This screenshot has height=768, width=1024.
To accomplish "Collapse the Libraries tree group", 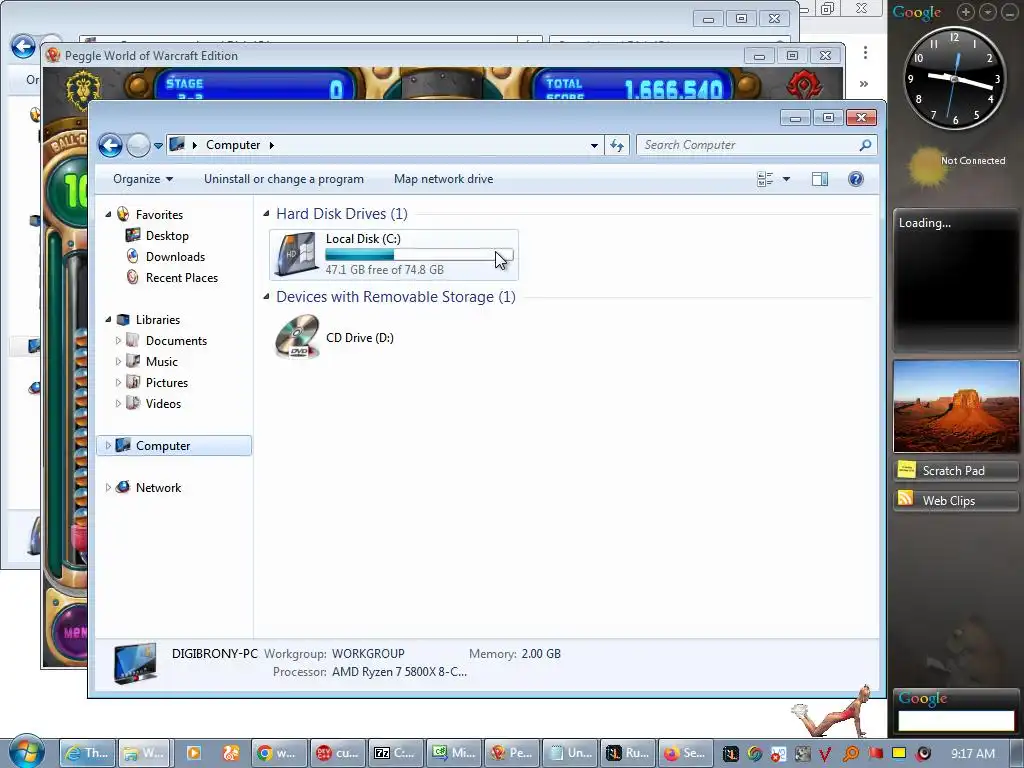I will (x=108, y=319).
